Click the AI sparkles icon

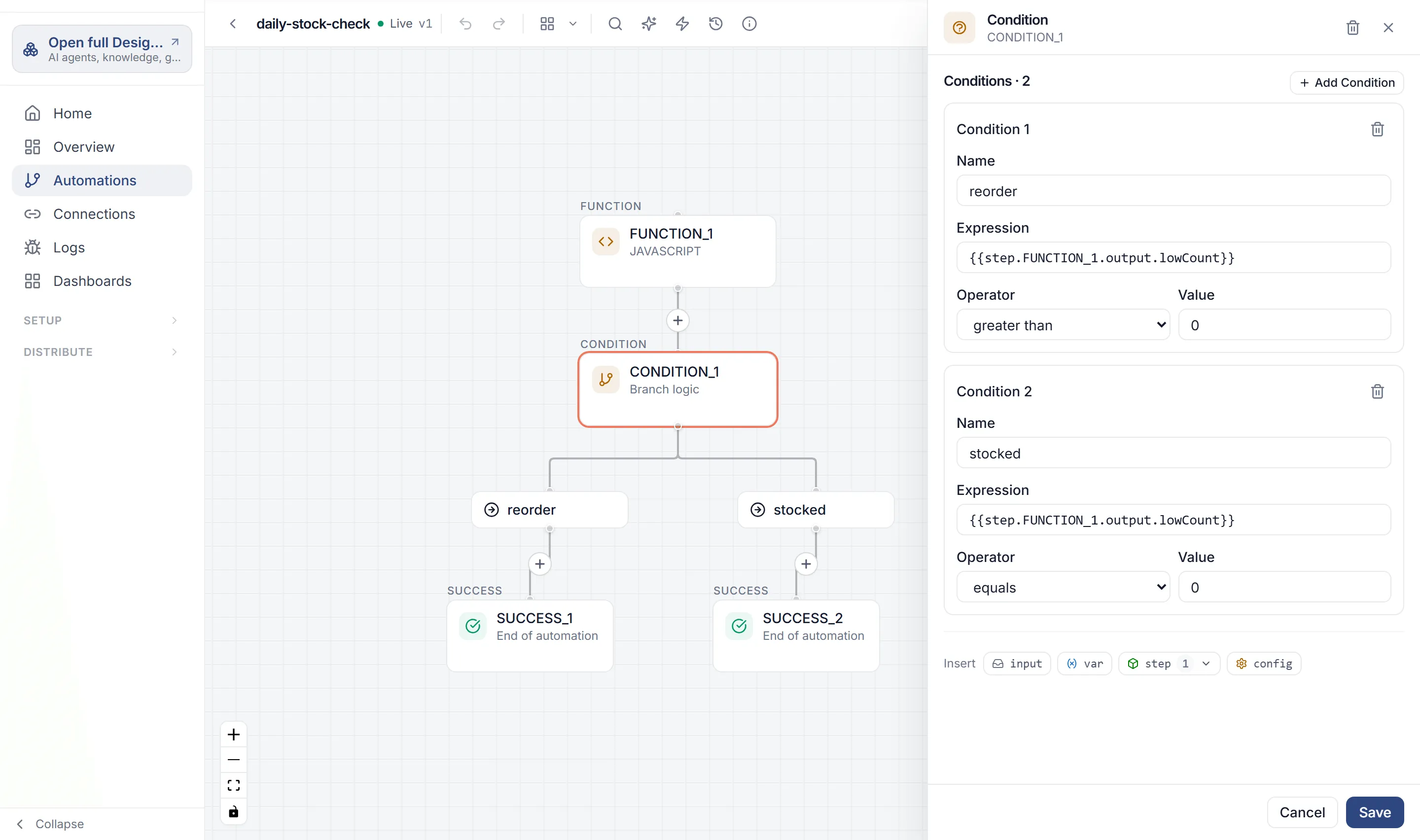tap(648, 24)
